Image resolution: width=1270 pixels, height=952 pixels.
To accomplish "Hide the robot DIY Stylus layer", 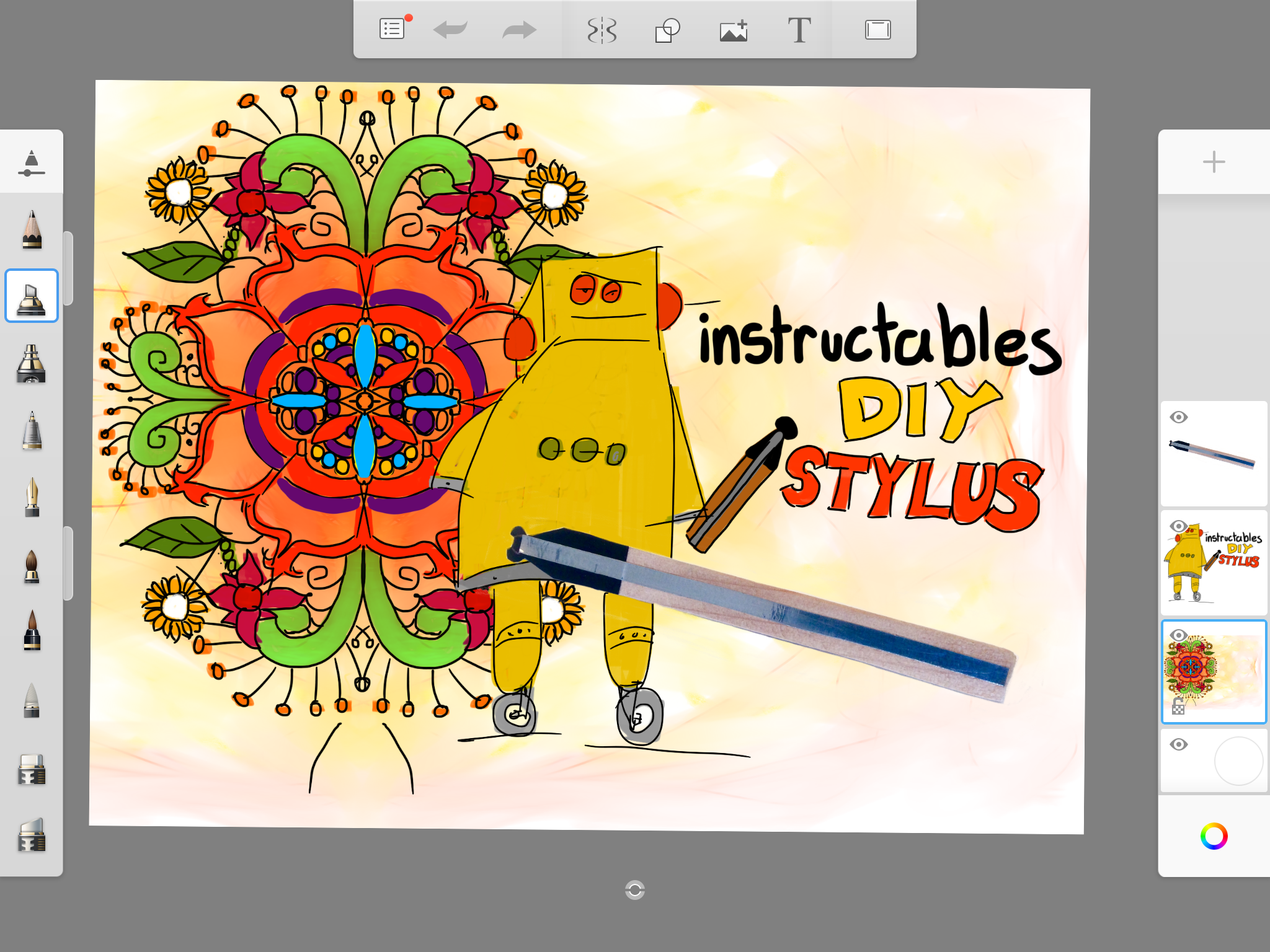I will tap(1179, 527).
